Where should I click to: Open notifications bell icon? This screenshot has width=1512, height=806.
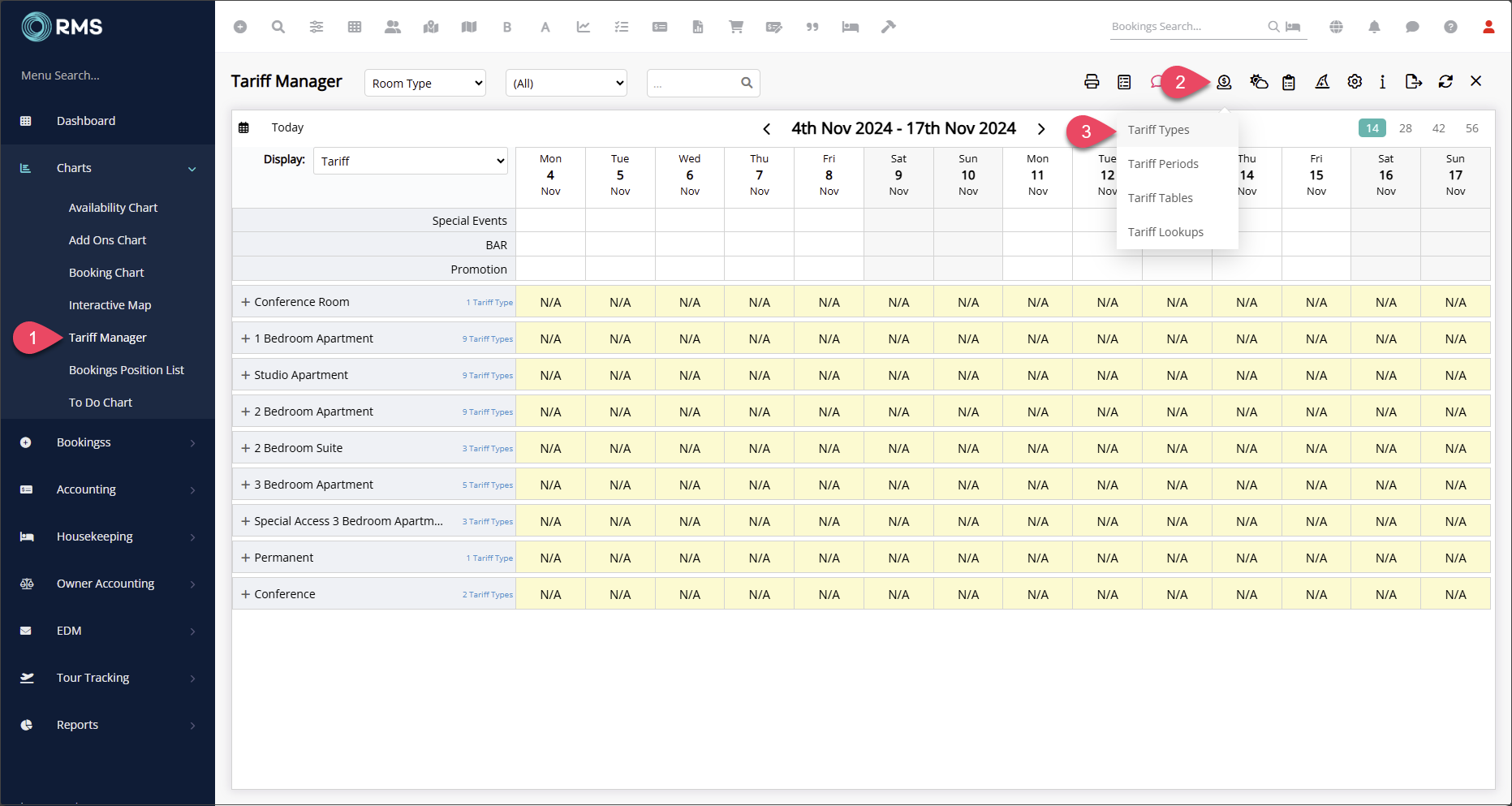coord(1374,27)
